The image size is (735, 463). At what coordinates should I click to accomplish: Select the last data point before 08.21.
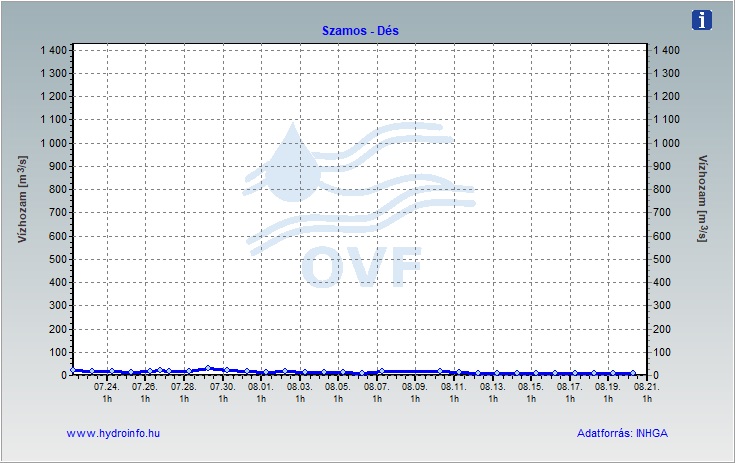tap(633, 373)
